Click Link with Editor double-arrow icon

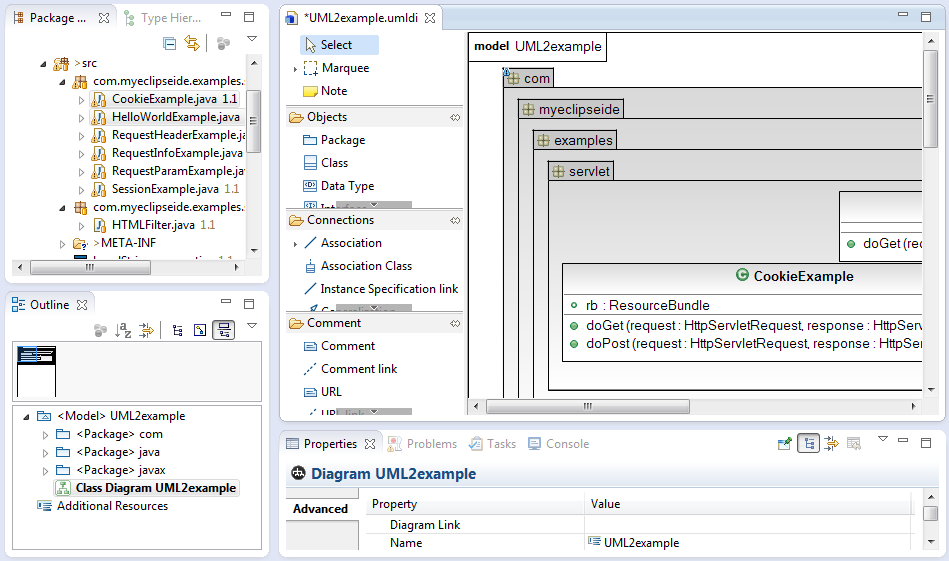(192, 43)
